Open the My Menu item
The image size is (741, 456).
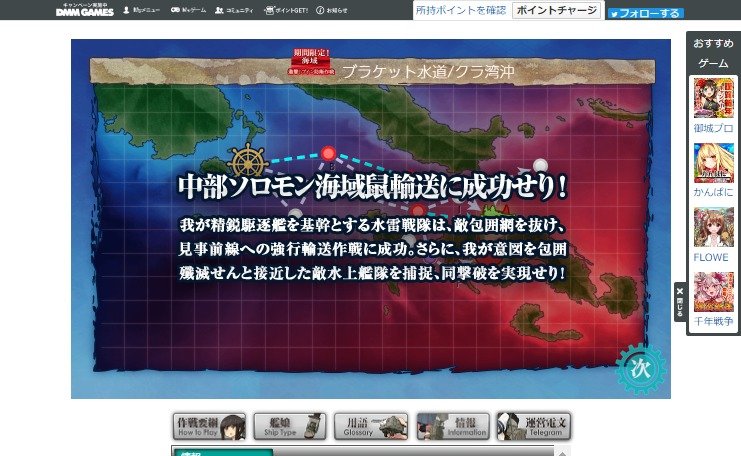click(141, 10)
